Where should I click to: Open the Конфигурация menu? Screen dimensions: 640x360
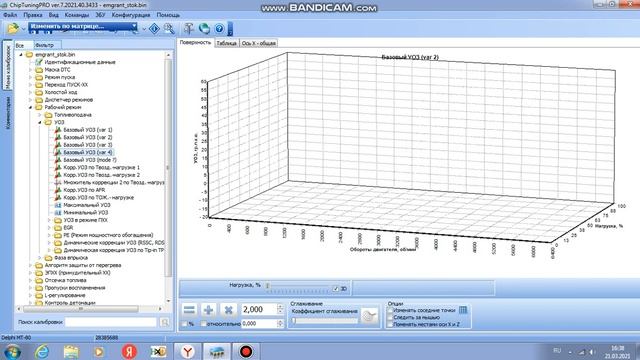(x=131, y=15)
